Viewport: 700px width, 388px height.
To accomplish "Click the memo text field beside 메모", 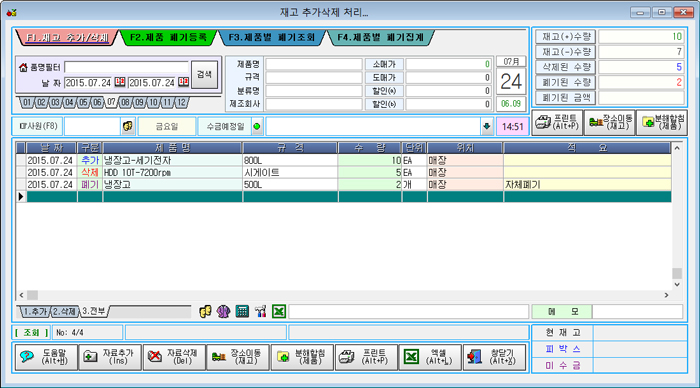I will pos(638,311).
